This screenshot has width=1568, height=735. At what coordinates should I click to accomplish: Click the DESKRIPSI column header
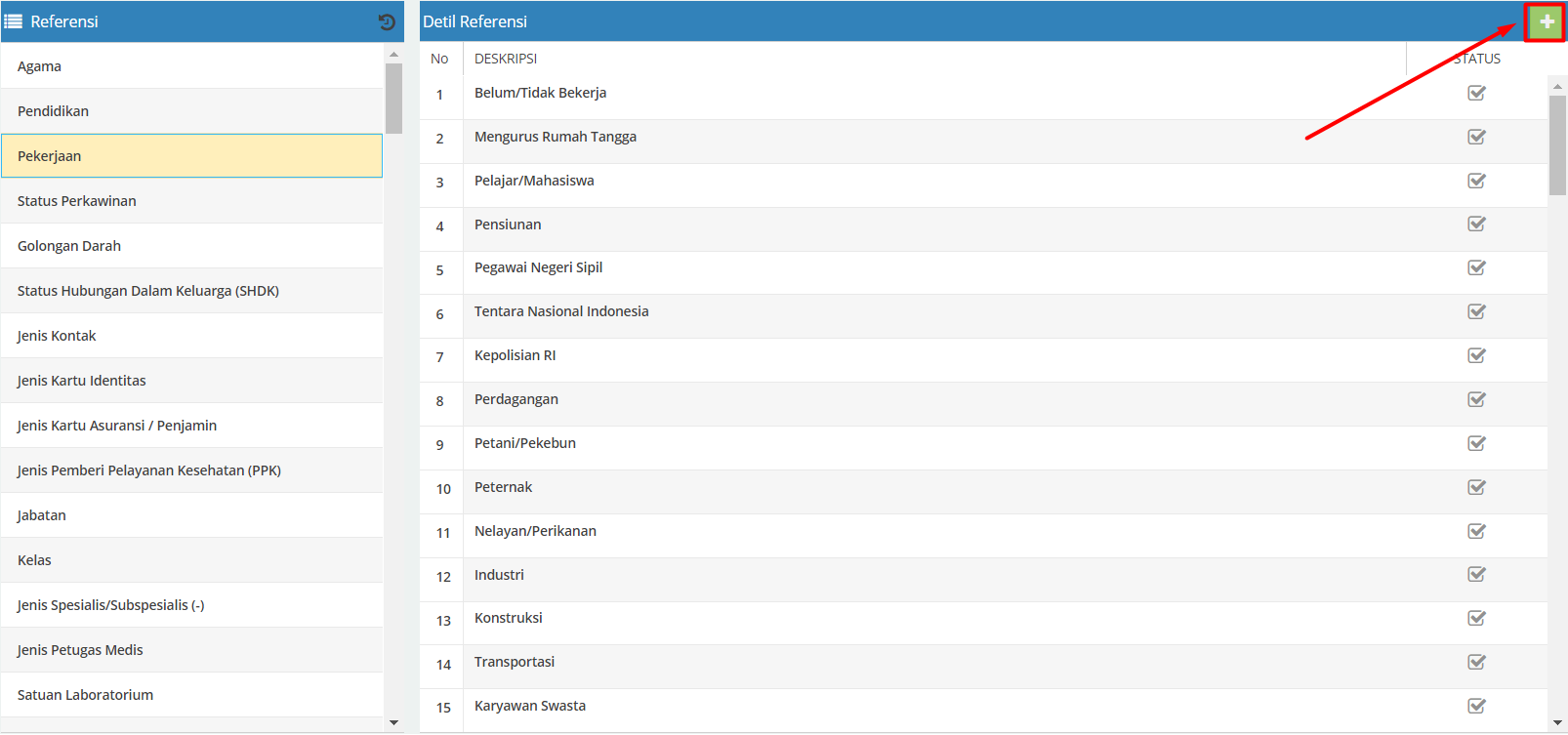coord(506,59)
